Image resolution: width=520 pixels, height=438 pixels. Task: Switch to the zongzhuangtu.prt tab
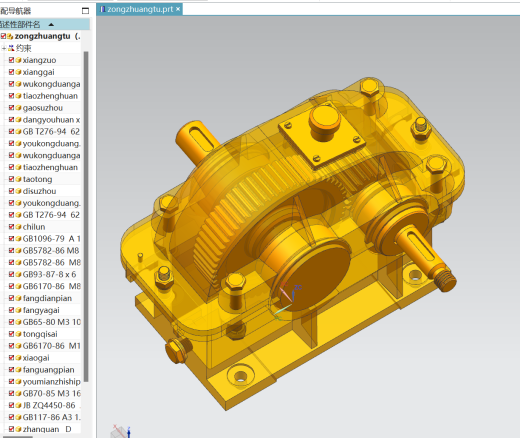coord(140,9)
